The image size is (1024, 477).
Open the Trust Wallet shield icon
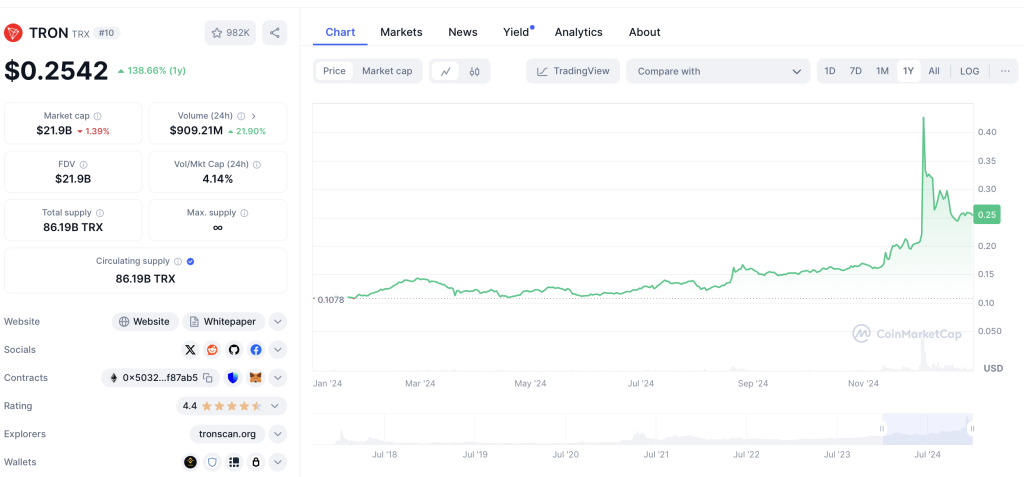(x=212, y=462)
